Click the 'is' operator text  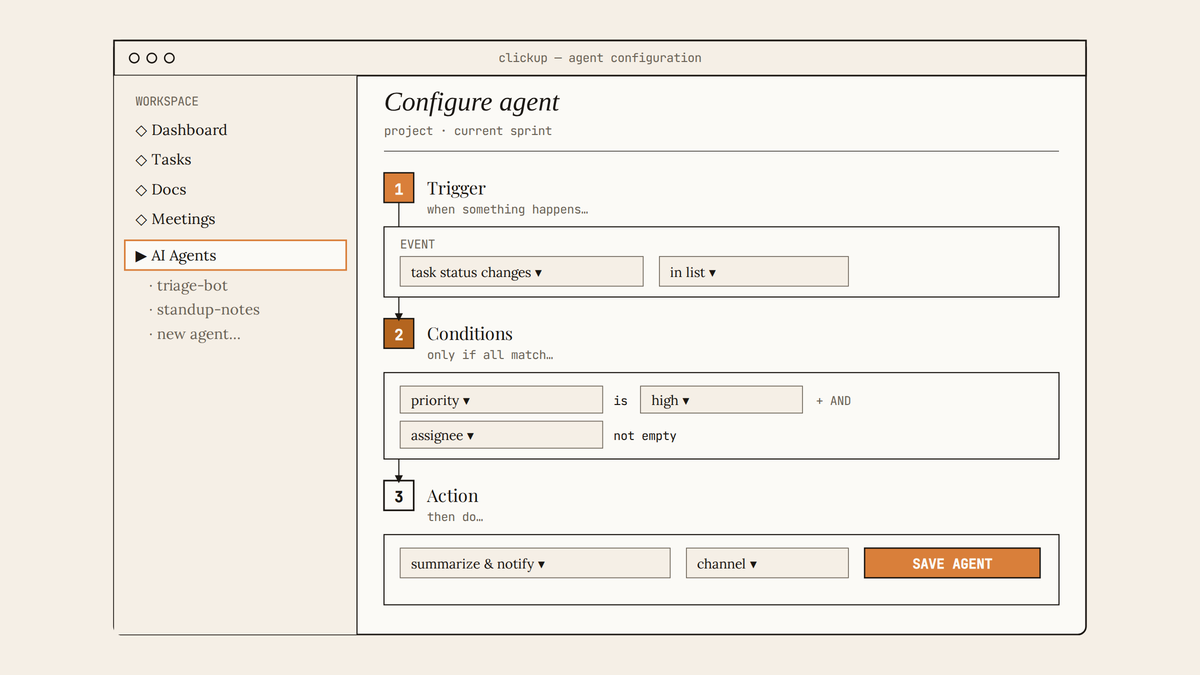(621, 401)
